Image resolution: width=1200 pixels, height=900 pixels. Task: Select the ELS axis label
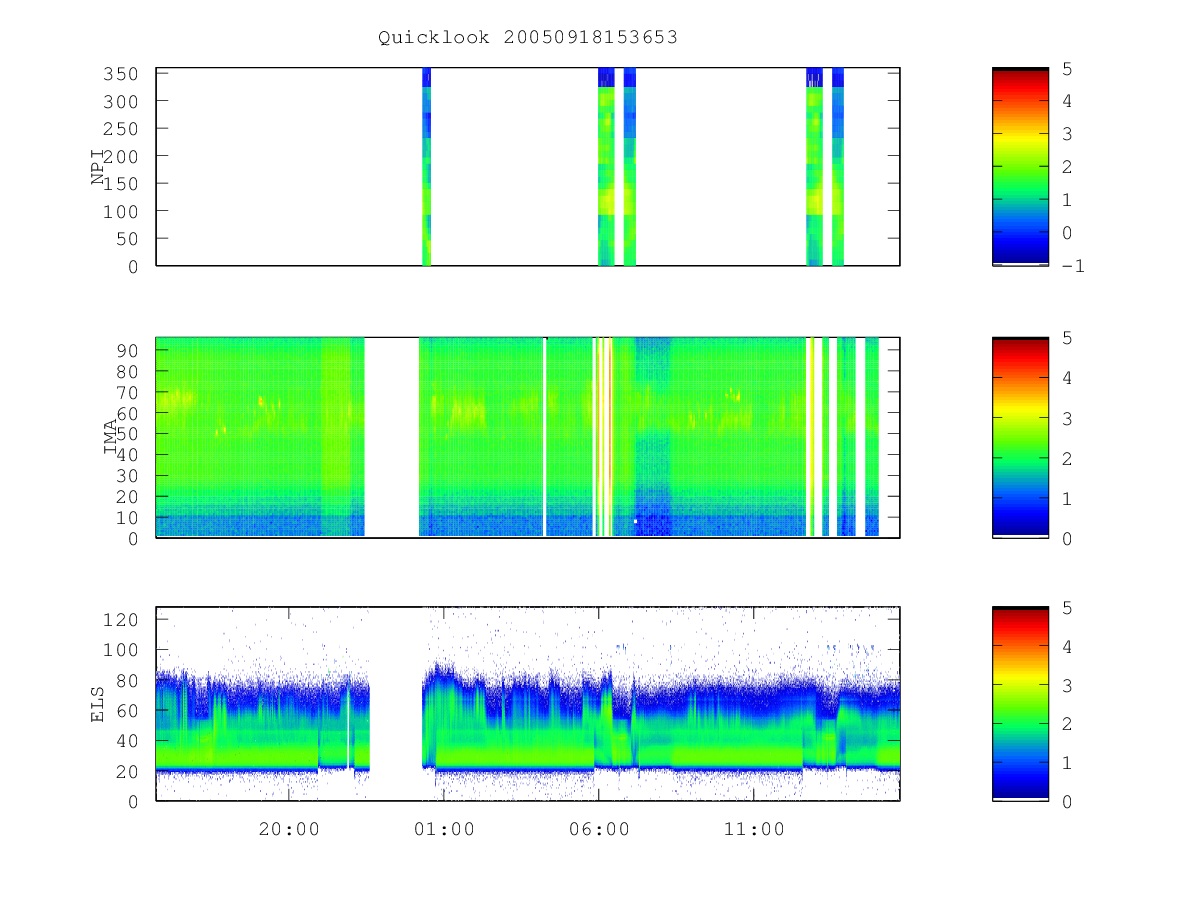click(x=99, y=704)
